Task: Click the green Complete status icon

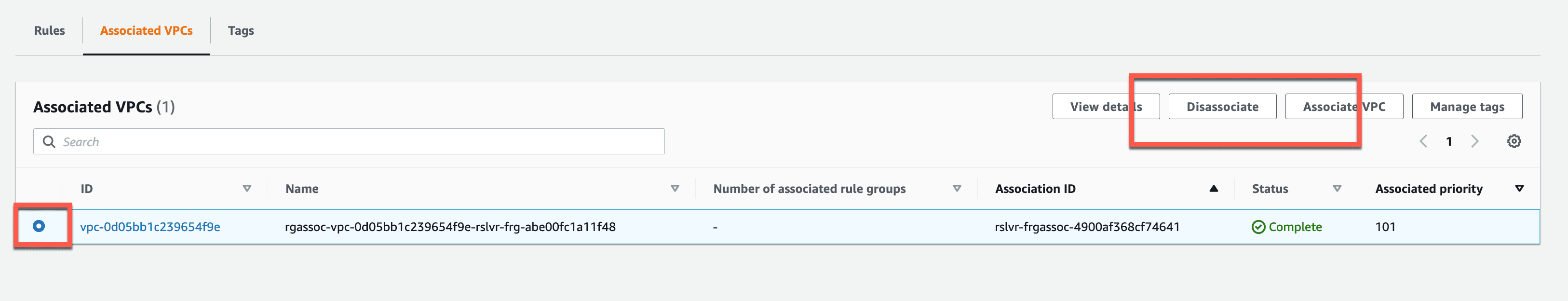Action: (x=1258, y=227)
